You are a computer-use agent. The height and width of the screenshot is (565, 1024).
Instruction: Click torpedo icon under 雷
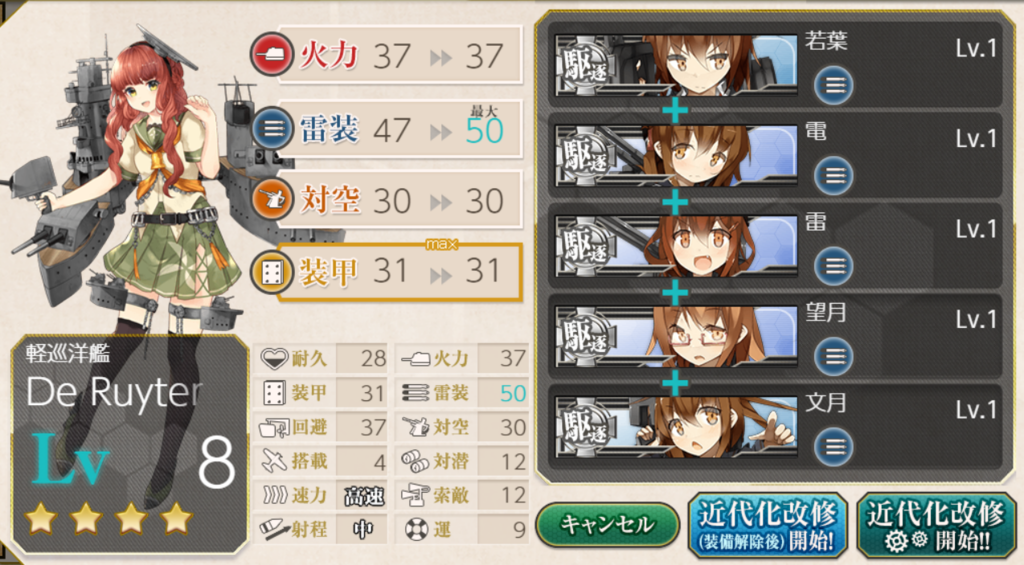pos(833,266)
